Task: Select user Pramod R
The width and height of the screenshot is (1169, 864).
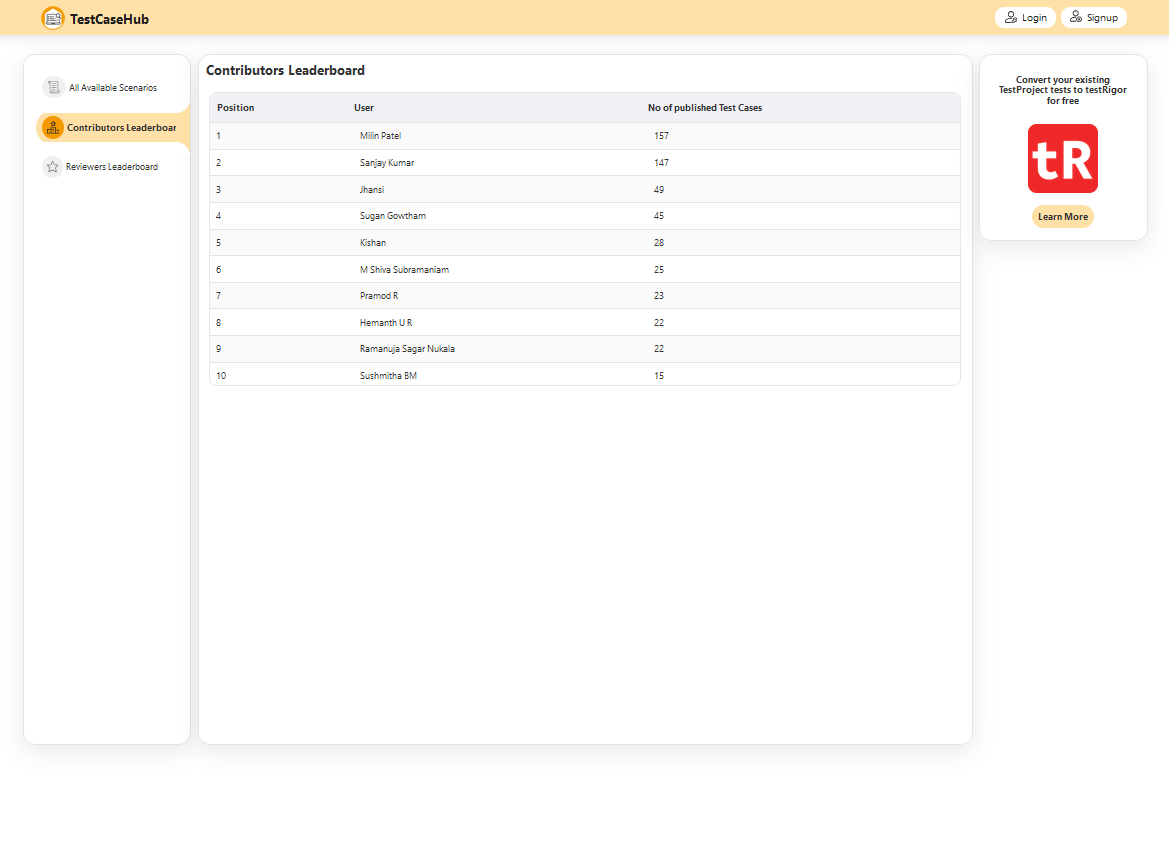Action: (379, 295)
